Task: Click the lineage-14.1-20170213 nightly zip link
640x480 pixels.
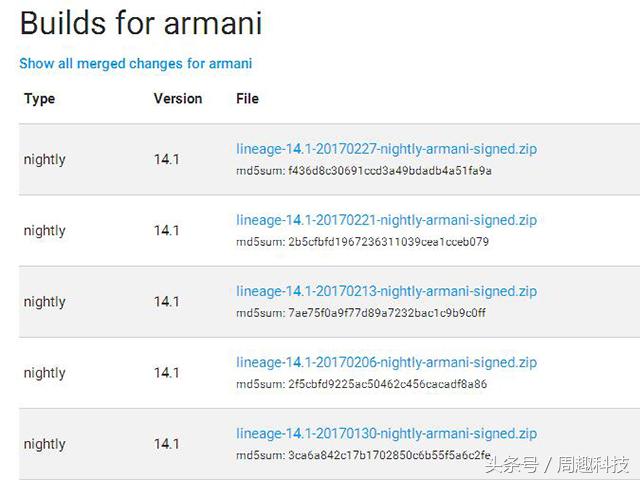Action: coord(386,291)
